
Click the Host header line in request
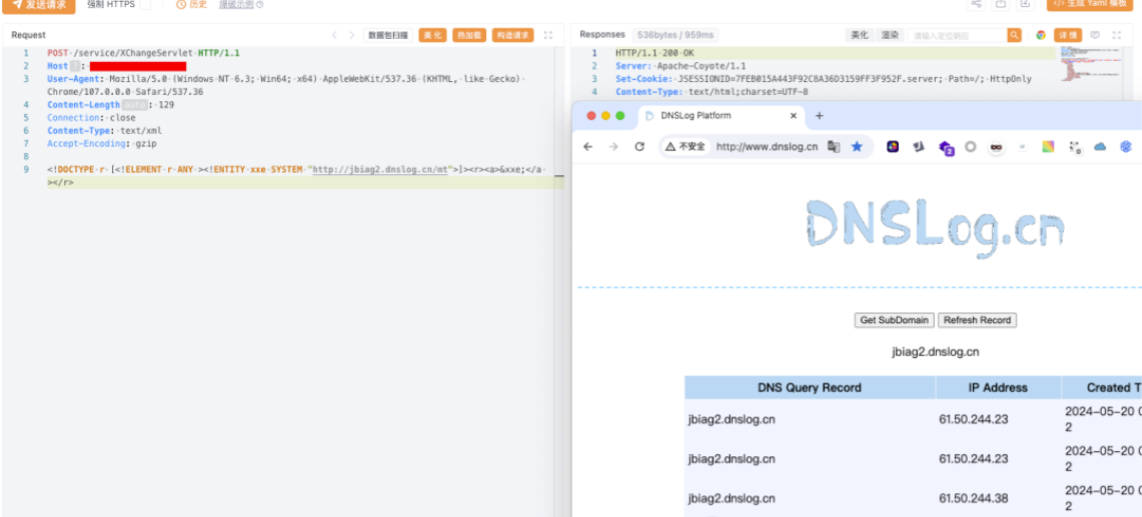(x=117, y=66)
